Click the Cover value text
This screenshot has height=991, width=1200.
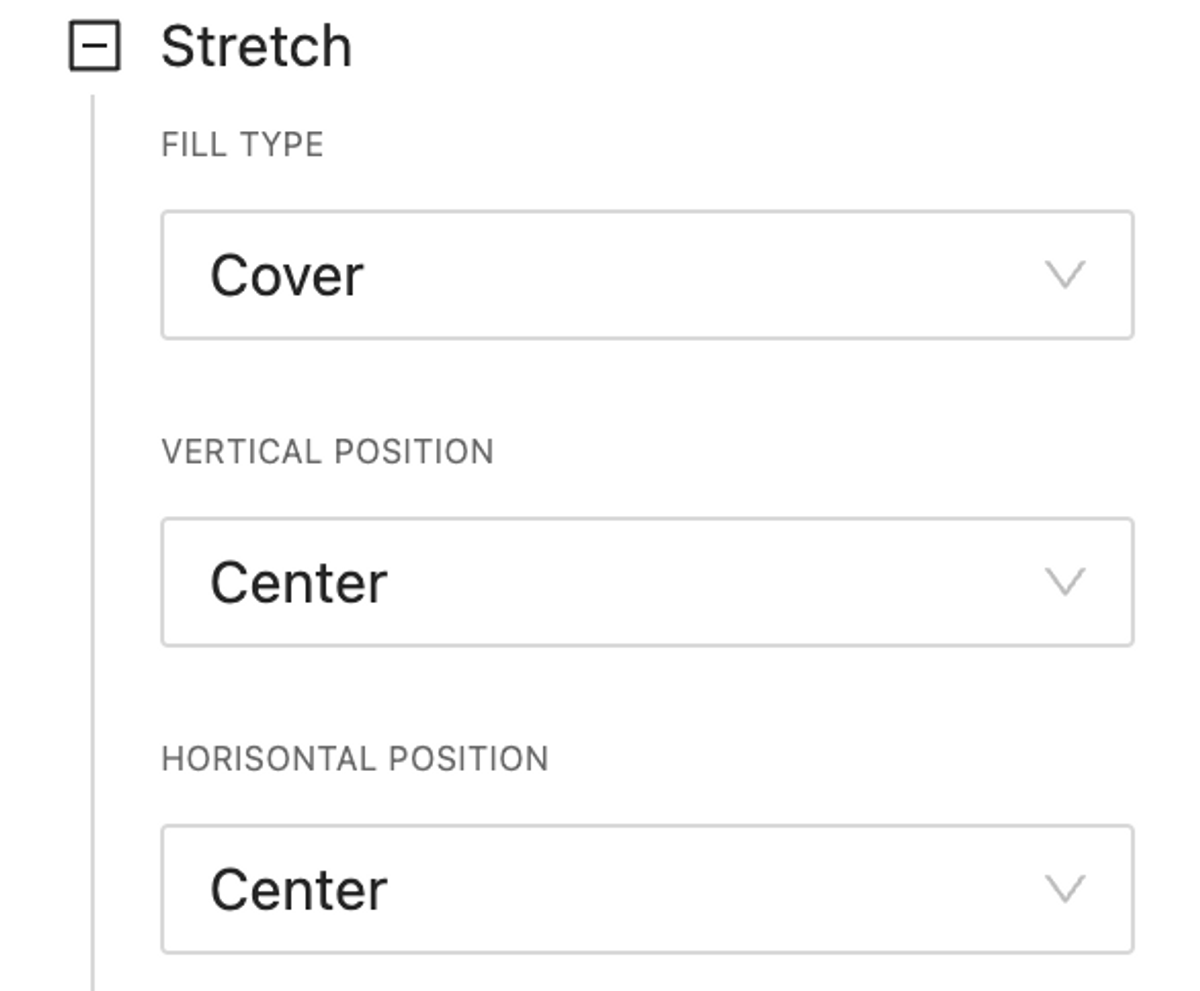click(286, 276)
